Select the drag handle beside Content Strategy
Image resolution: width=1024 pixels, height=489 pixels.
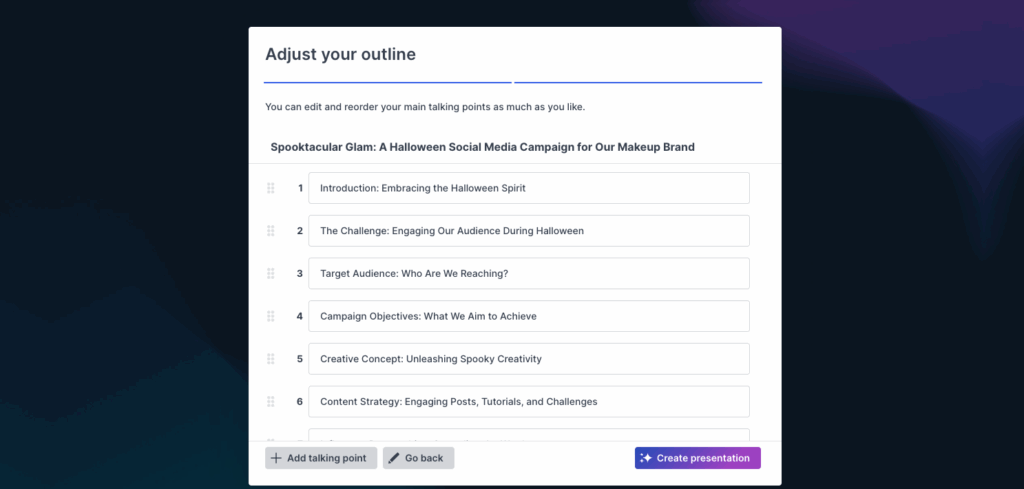coord(271,402)
